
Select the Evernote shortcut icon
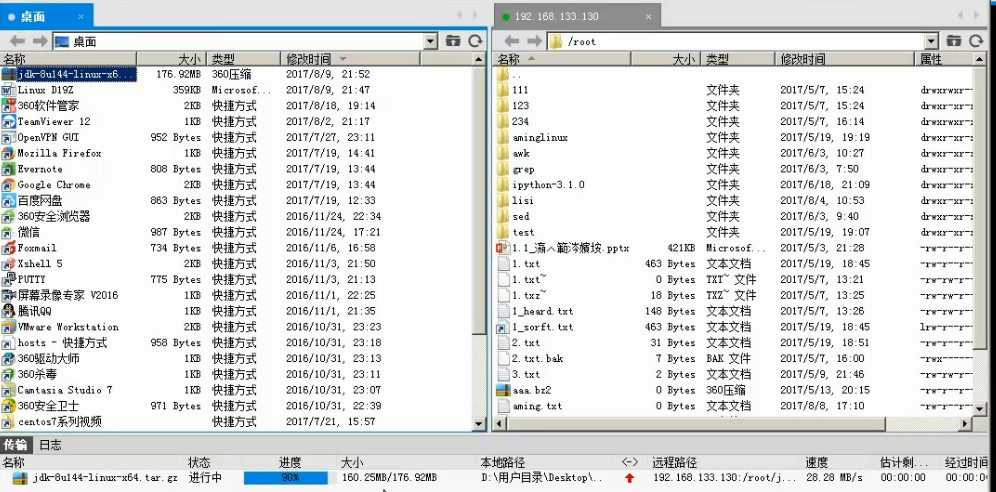pyautogui.click(x=8, y=169)
